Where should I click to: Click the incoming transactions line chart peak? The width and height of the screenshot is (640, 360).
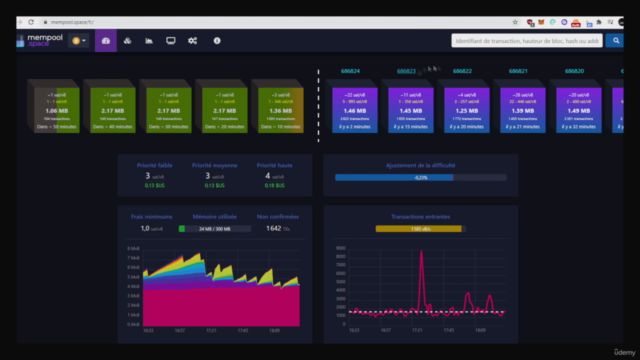point(422,253)
